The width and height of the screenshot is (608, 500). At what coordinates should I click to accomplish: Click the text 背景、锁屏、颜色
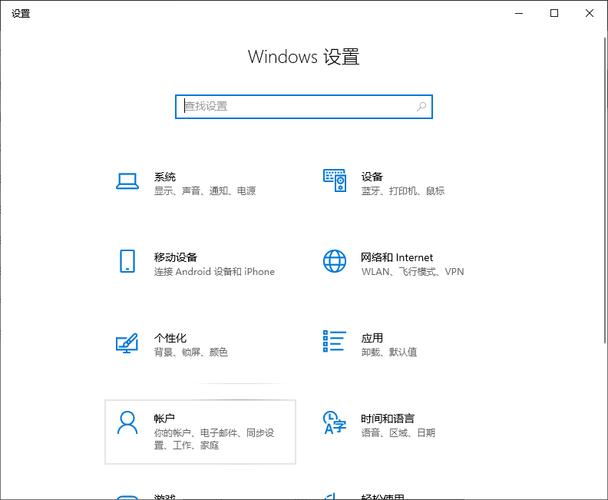[191, 352]
